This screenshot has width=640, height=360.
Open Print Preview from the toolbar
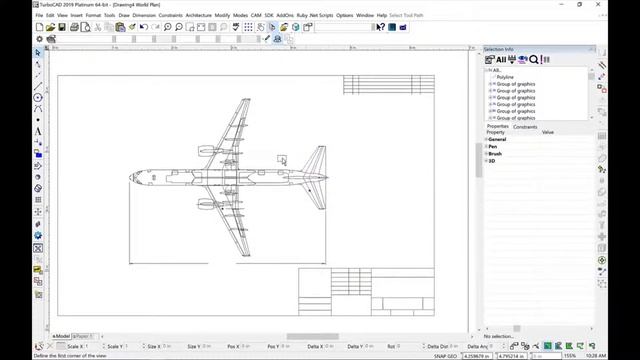point(86,27)
